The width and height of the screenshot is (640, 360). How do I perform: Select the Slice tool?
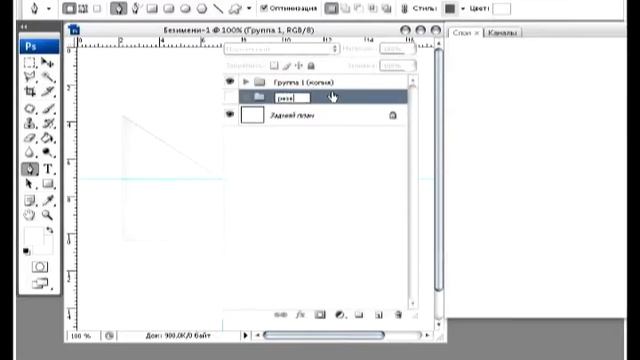pos(47,91)
